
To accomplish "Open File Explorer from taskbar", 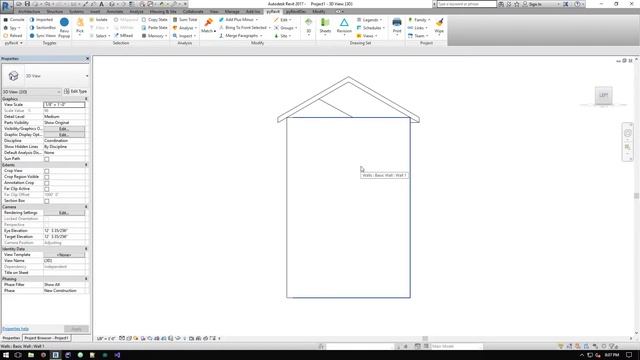I will click(x=31, y=355).
